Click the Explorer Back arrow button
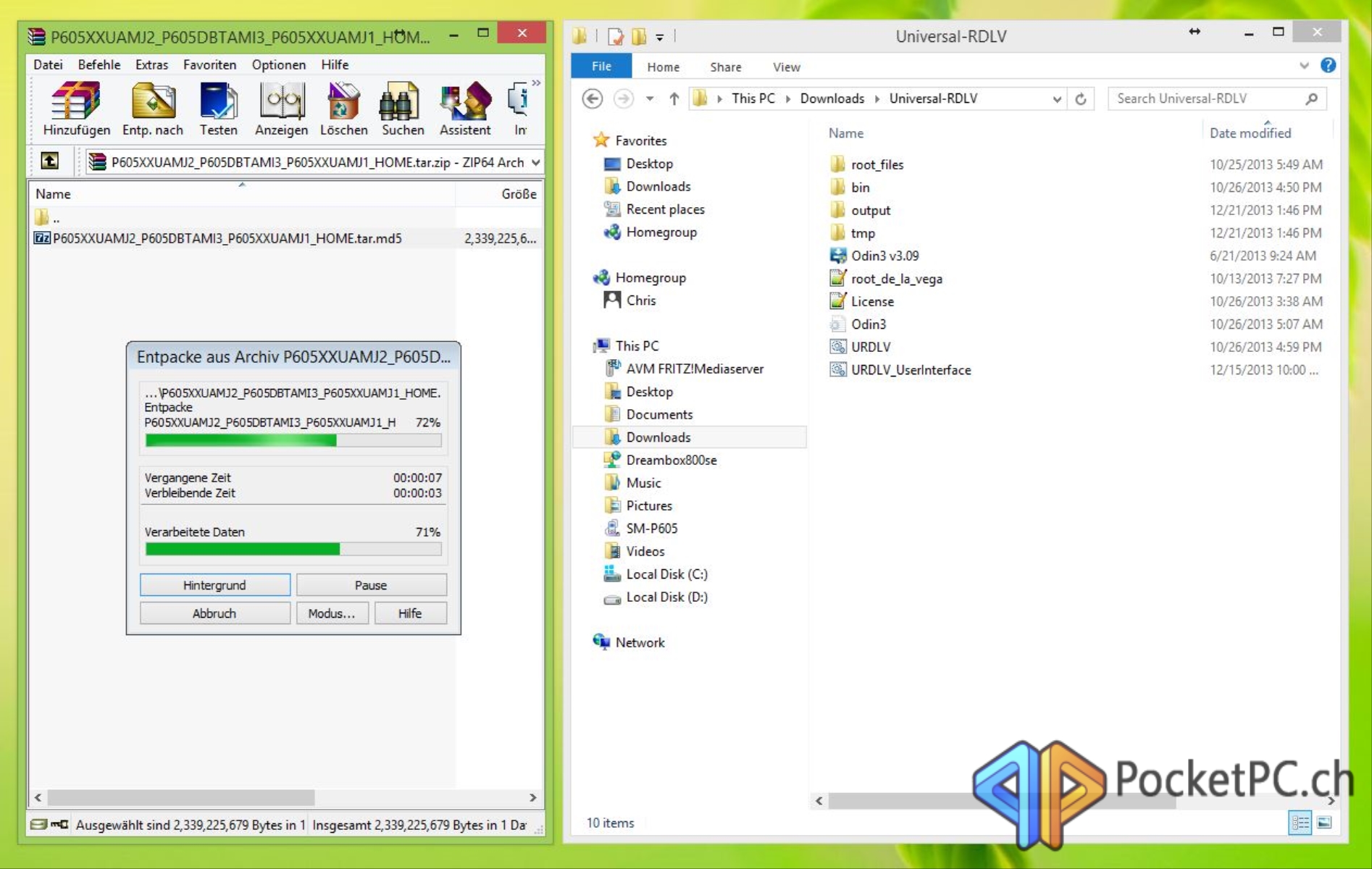This screenshot has height=869, width=1372. (593, 98)
